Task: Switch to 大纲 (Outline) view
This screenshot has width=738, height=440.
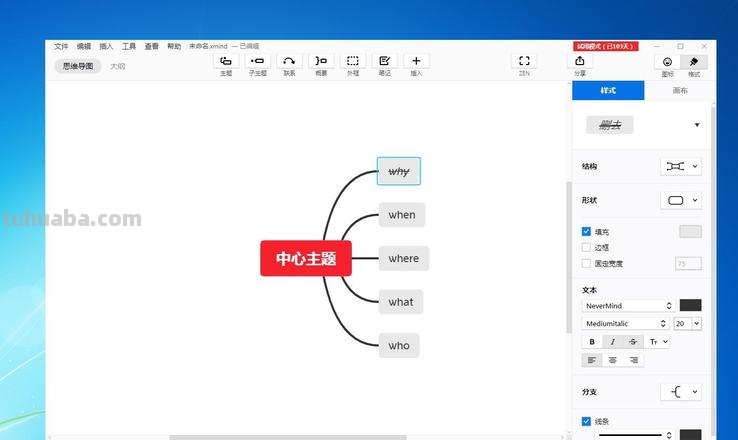Action: click(x=118, y=66)
